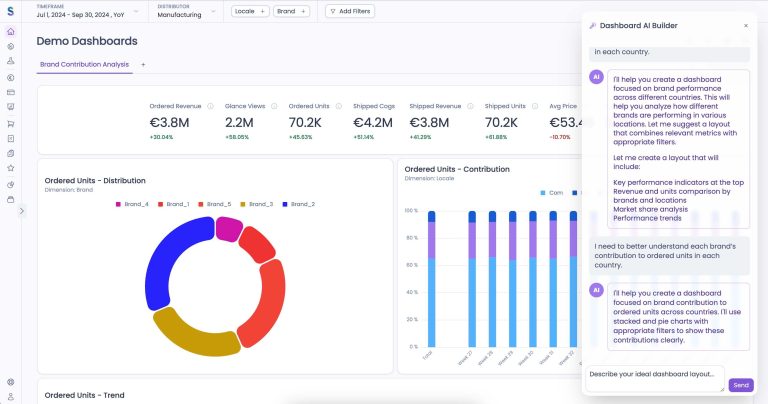The width and height of the screenshot is (768, 404).
Task: Toggle Brand_4 legend item in donut chart
Action: 134,204
